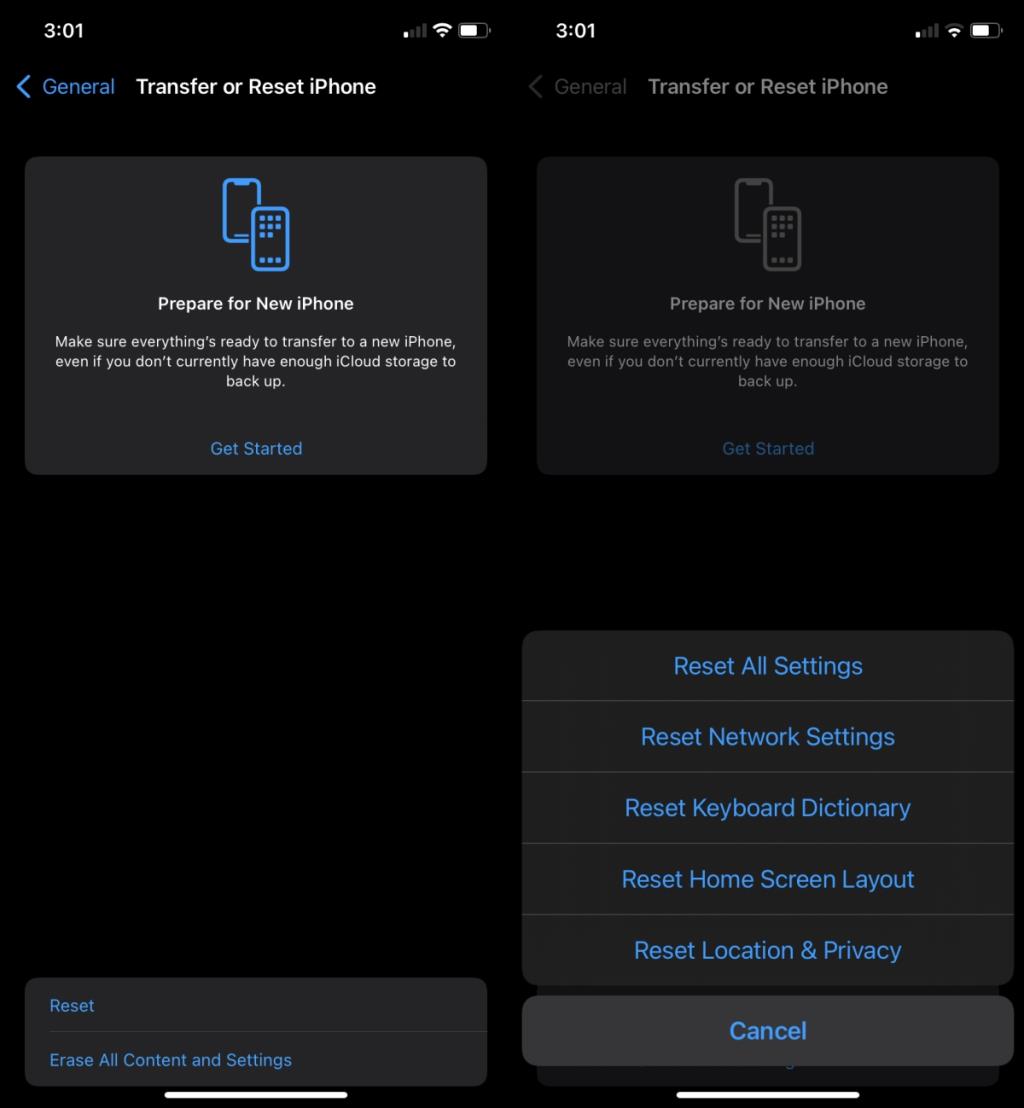Image resolution: width=1024 pixels, height=1108 pixels.
Task: Tap the Wi-Fi icon in status bar
Action: 443,30
